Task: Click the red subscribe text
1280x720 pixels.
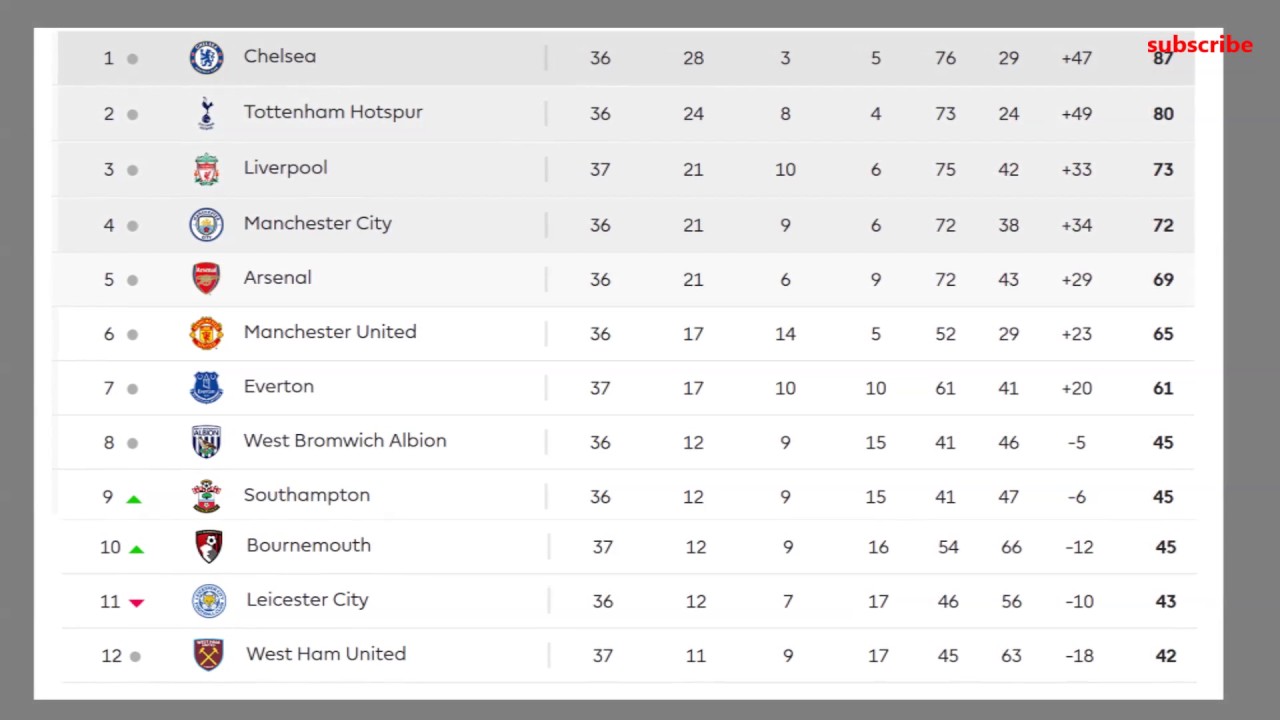Action: click(1199, 45)
